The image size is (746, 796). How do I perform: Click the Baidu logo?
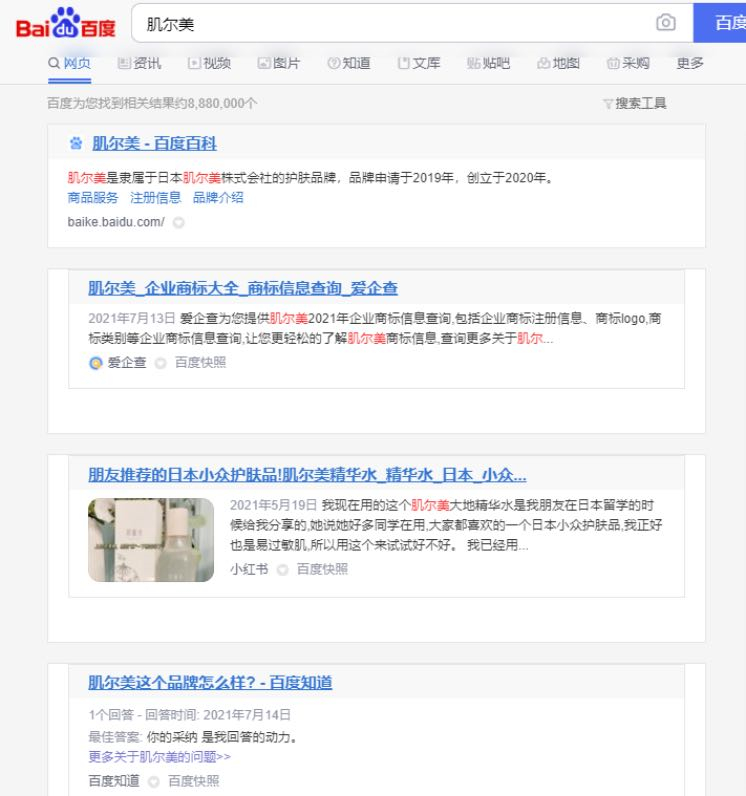(x=67, y=24)
